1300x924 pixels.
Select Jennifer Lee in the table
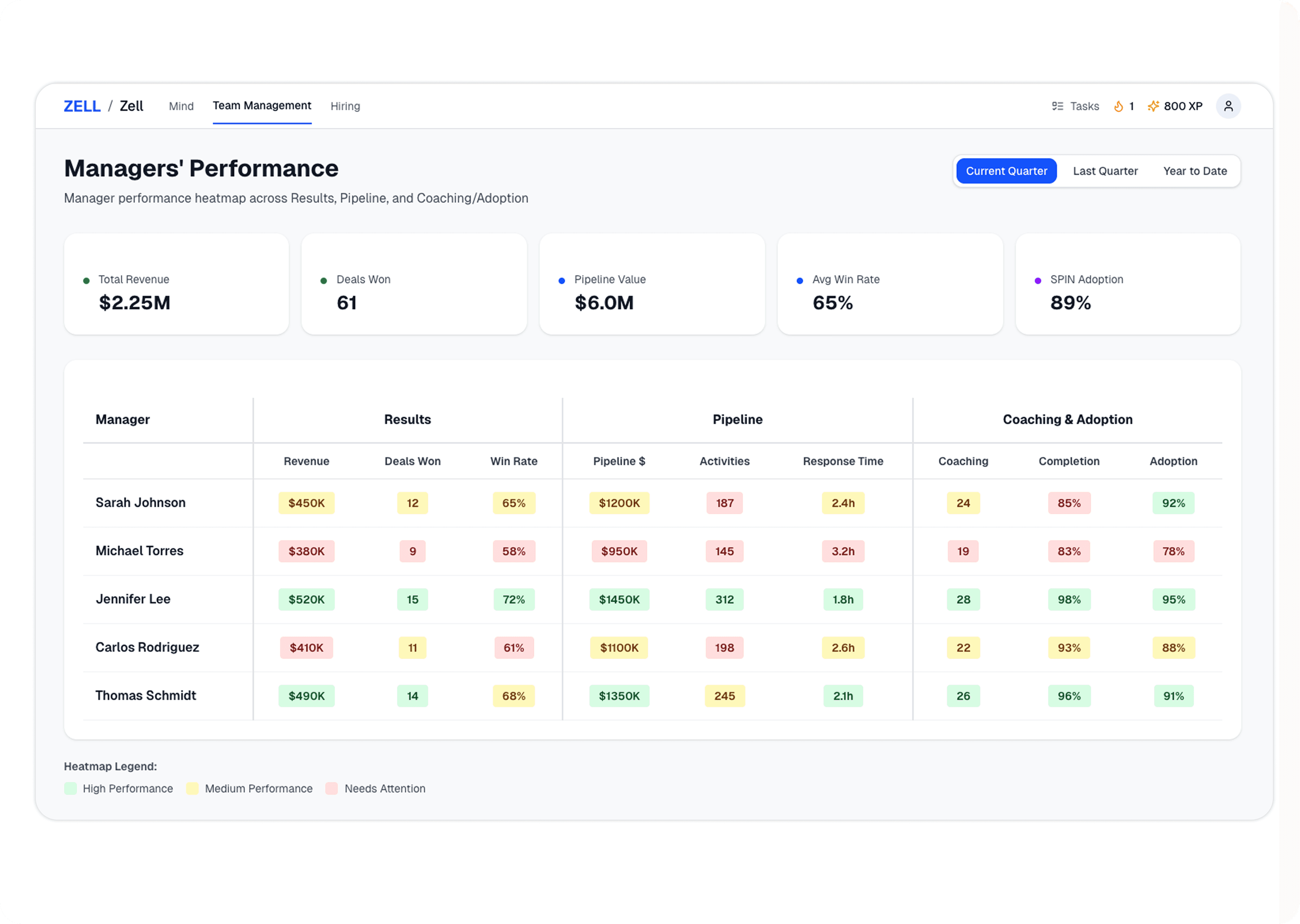(133, 599)
